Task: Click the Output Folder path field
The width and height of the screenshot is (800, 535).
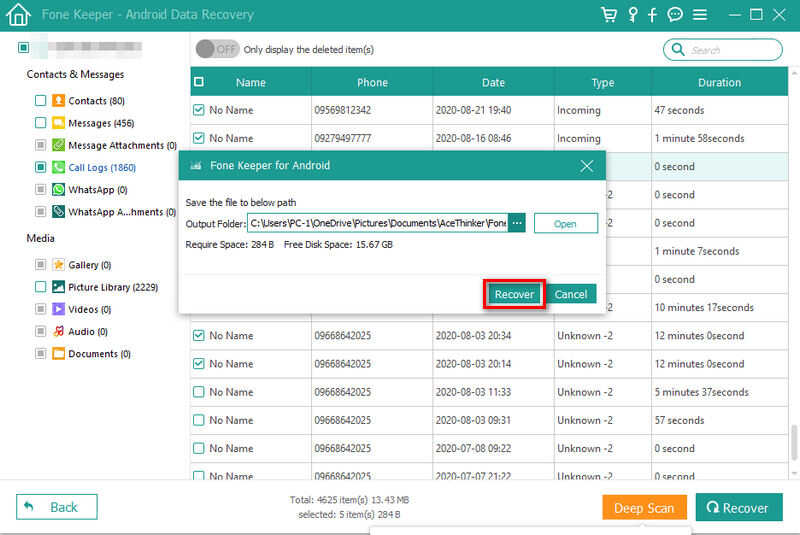Action: (x=378, y=223)
